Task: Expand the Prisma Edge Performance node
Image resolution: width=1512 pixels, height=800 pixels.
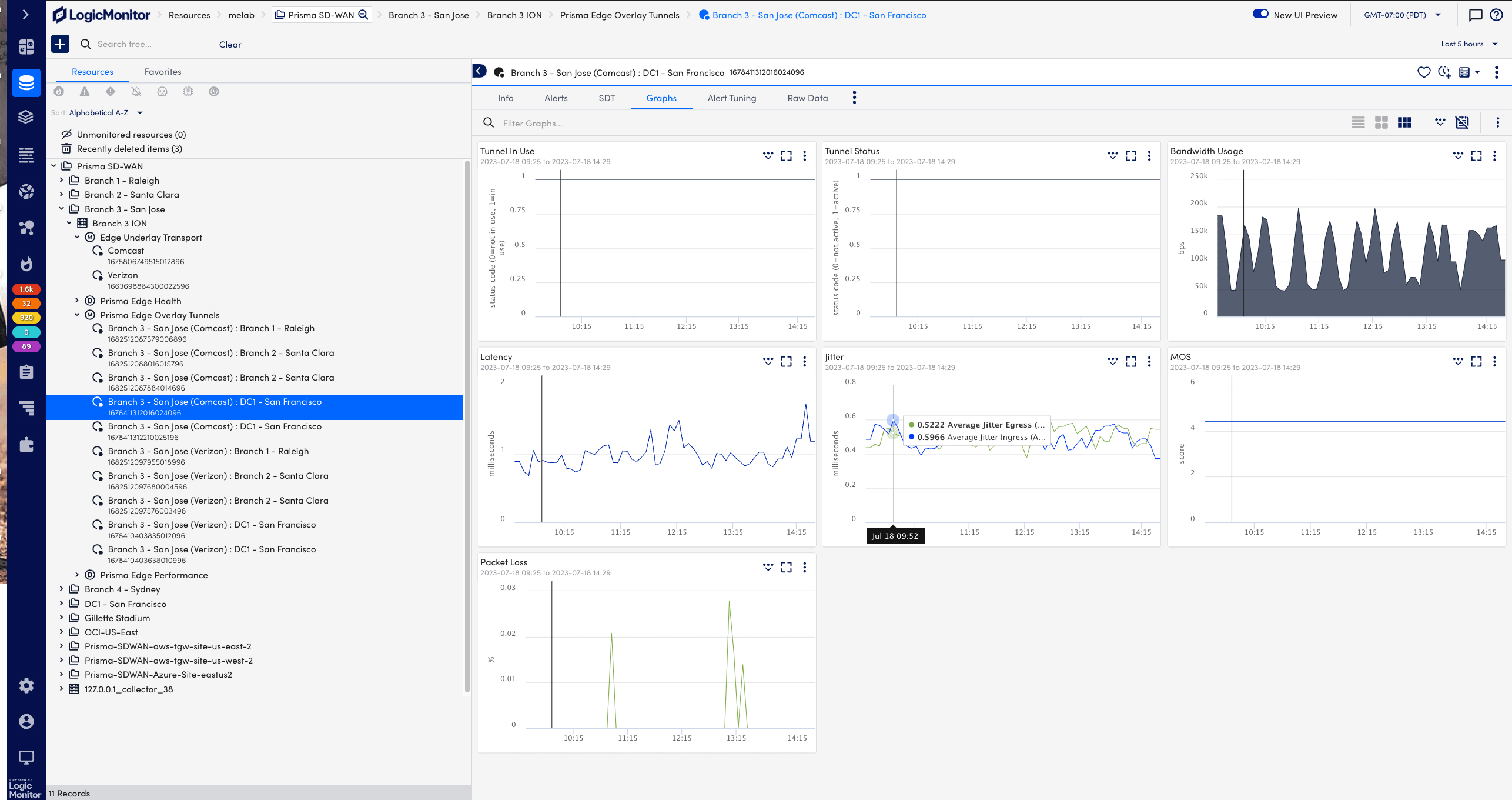Action: pos(76,575)
